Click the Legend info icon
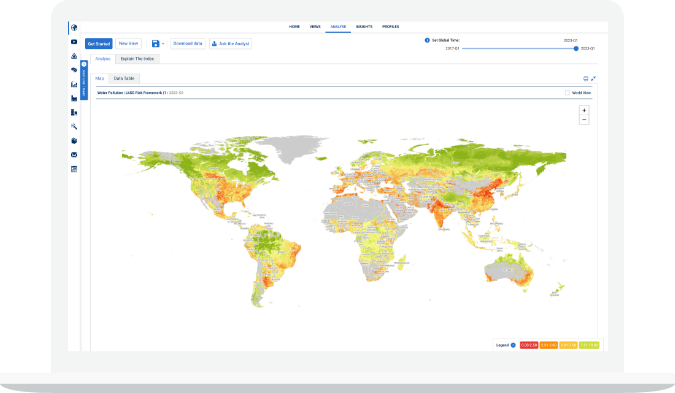675x393 pixels. pos(513,345)
